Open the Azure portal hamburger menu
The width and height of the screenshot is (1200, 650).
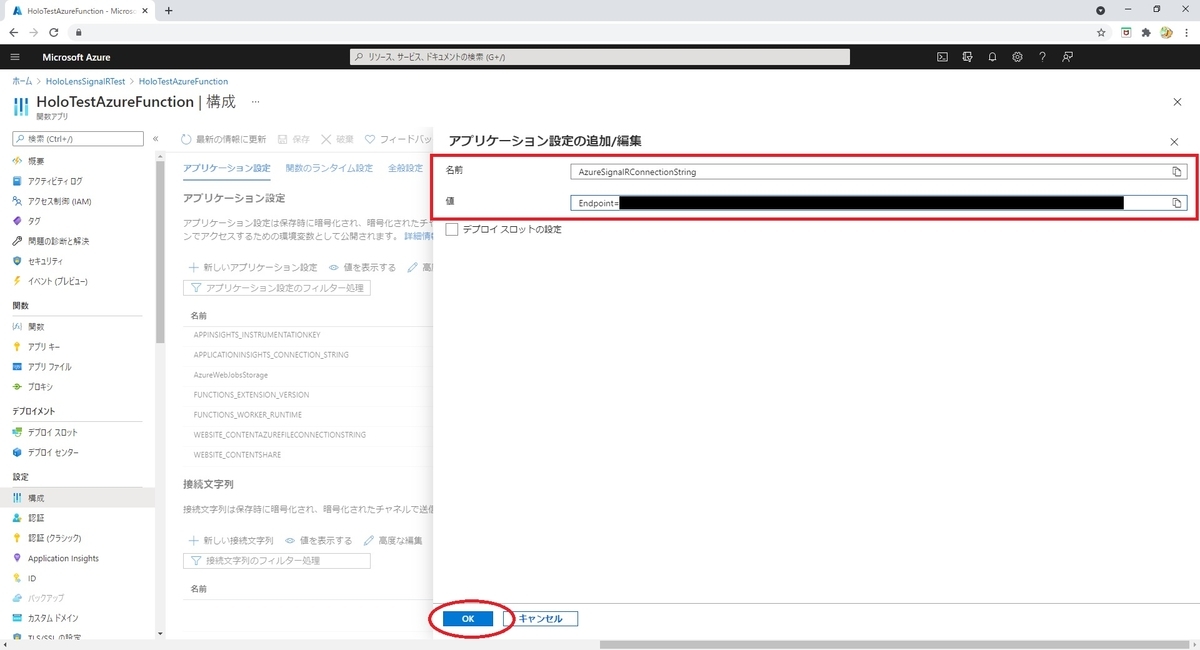click(15, 57)
